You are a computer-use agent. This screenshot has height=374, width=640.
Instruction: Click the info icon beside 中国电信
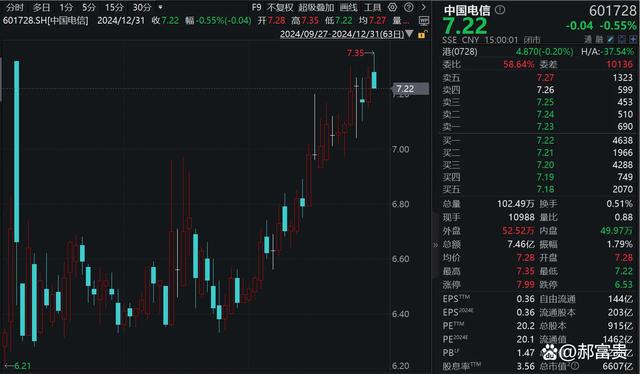[500, 10]
